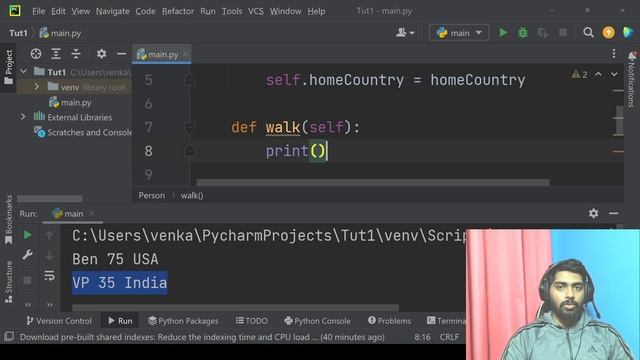Viewport: 640px width, 360px height.
Task: Go to next highlighted error arrow
Action: tap(614, 74)
